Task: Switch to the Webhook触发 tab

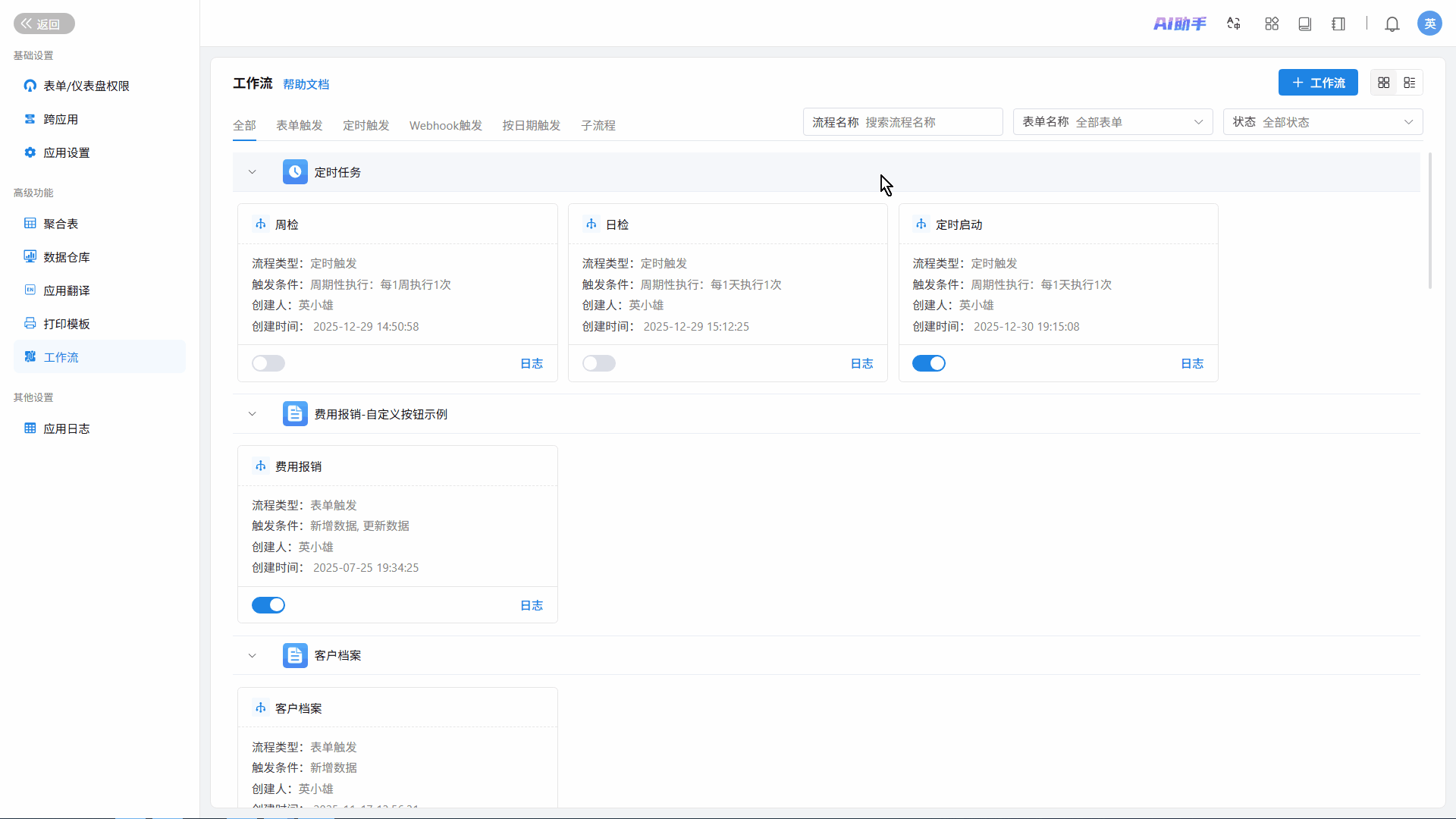Action: 446,125
